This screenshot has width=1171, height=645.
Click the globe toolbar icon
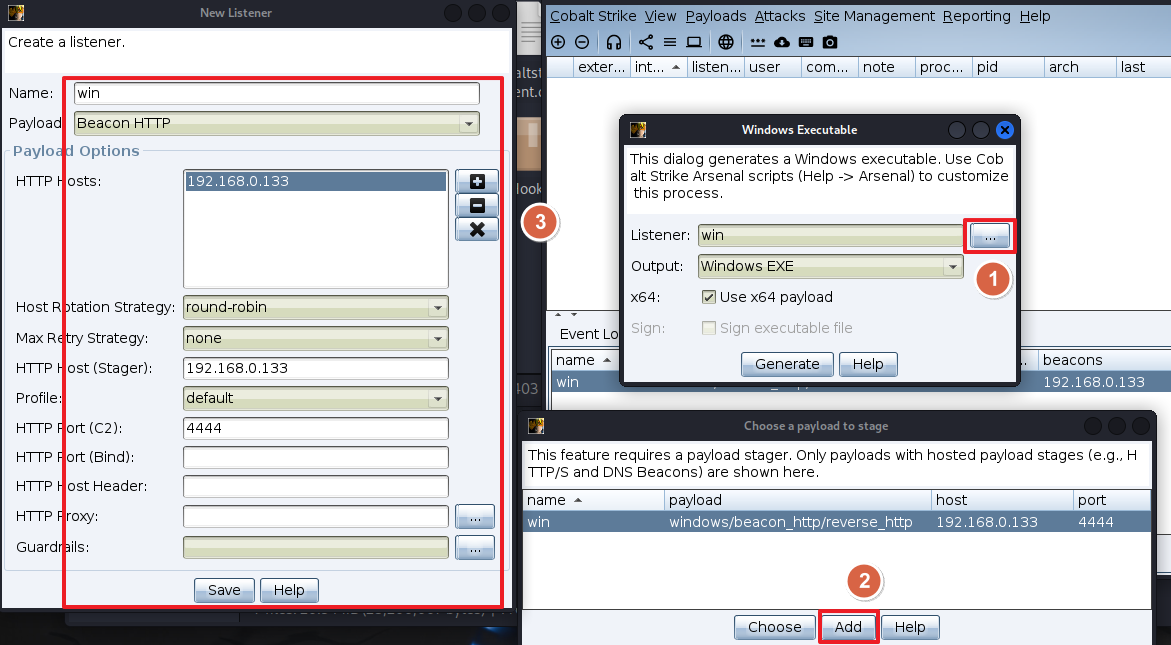(726, 43)
